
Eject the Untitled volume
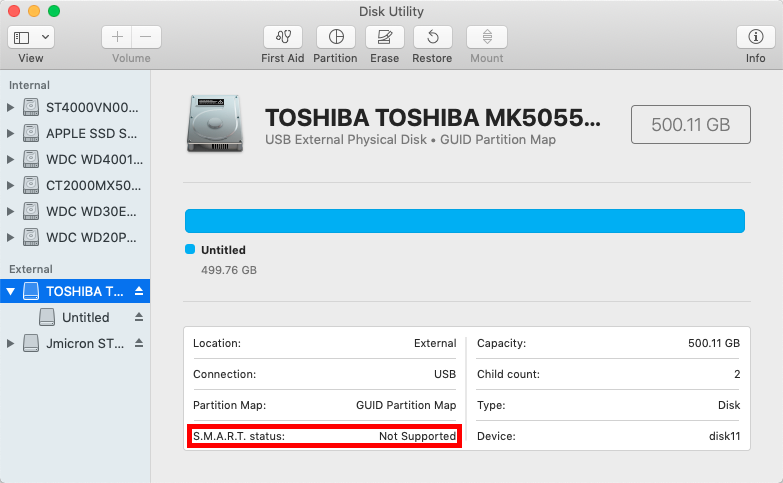[139, 317]
